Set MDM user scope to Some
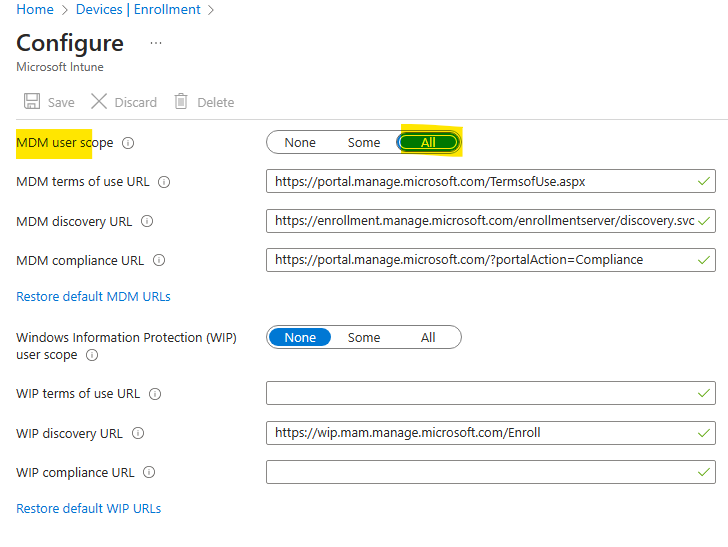Image resolution: width=728 pixels, height=547 pixels. click(364, 143)
